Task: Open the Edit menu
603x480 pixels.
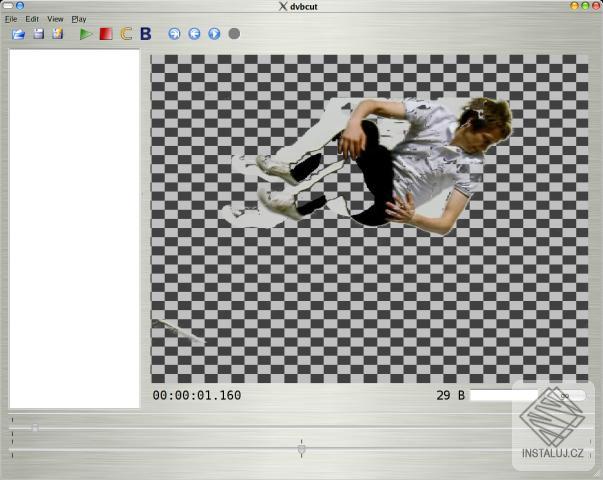Action: (32, 19)
